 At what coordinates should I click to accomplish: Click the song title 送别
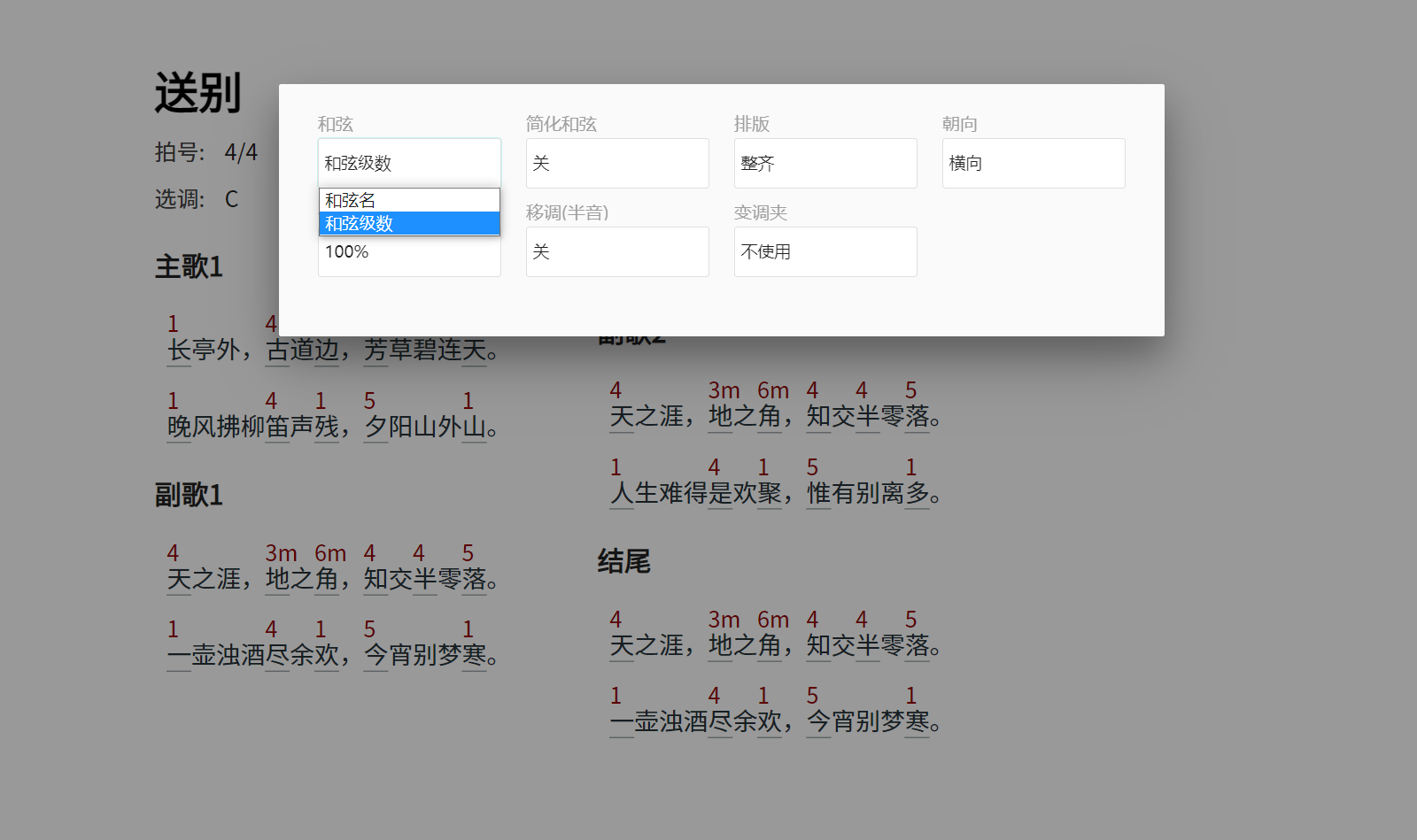pos(197,93)
